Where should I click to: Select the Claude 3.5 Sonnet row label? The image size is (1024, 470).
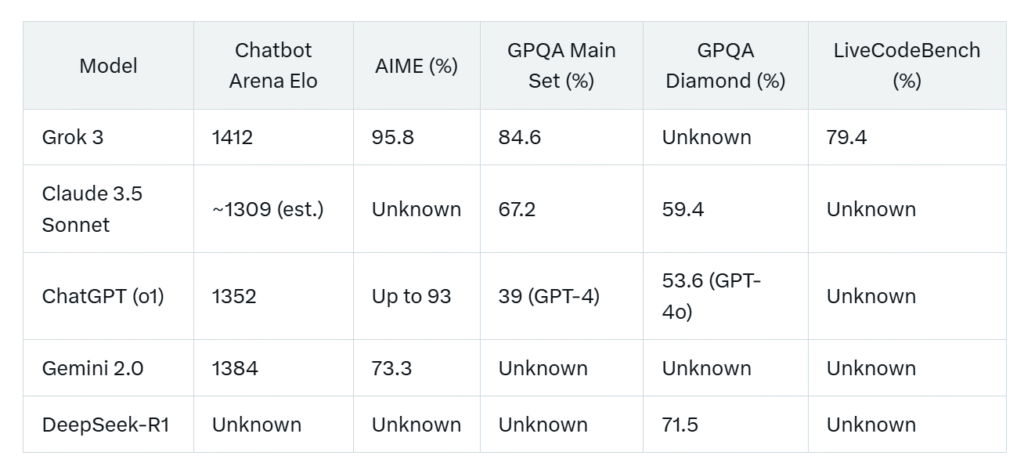pyautogui.click(x=92, y=209)
